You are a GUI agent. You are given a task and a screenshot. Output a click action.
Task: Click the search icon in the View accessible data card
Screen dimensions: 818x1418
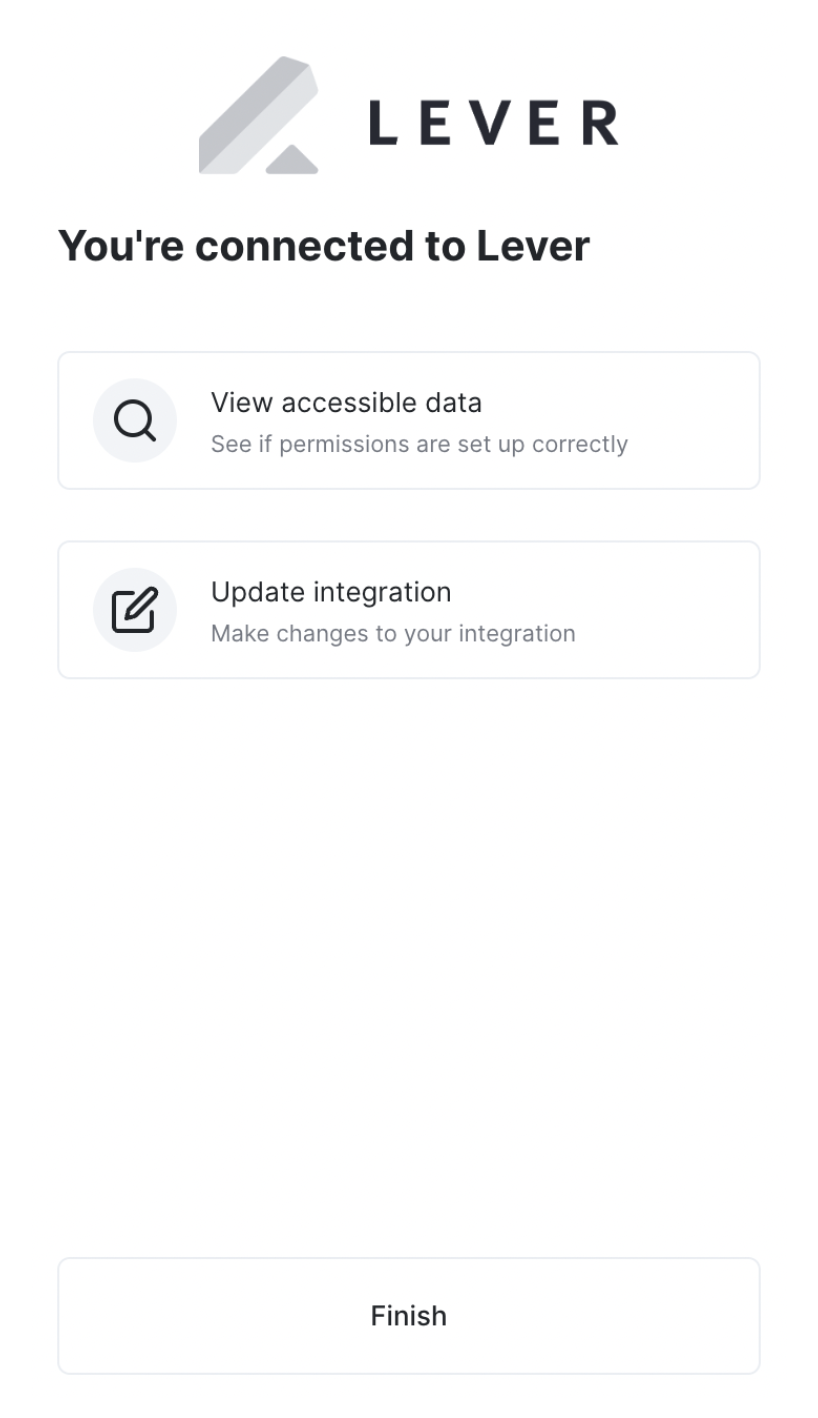pos(135,420)
